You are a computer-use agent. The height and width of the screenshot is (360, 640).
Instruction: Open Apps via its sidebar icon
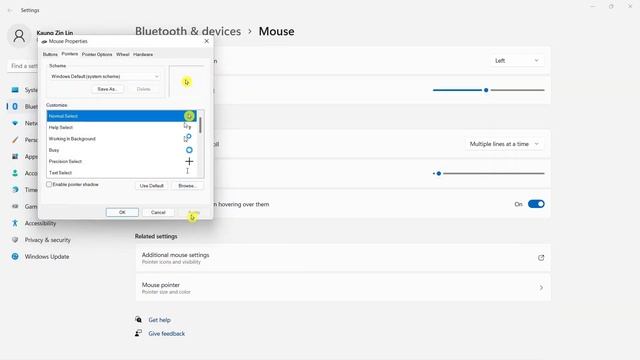(x=15, y=157)
